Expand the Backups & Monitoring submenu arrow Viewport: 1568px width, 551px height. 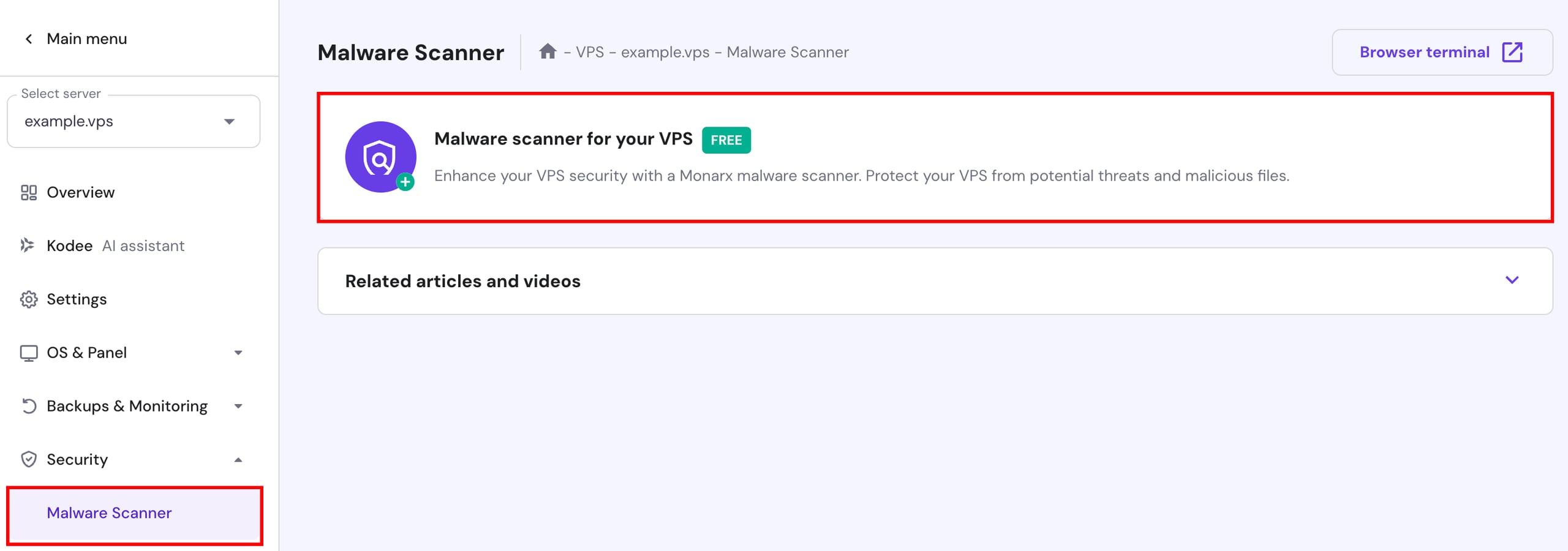point(238,407)
